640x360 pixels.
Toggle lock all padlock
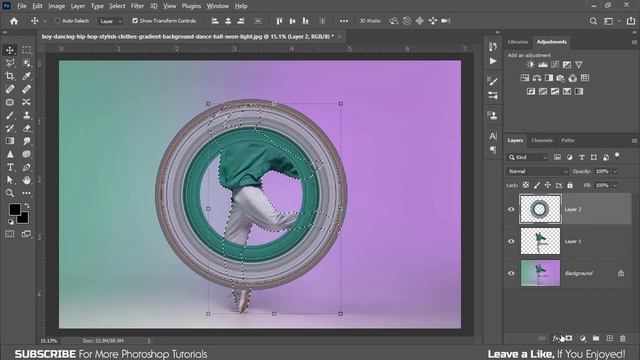point(570,185)
